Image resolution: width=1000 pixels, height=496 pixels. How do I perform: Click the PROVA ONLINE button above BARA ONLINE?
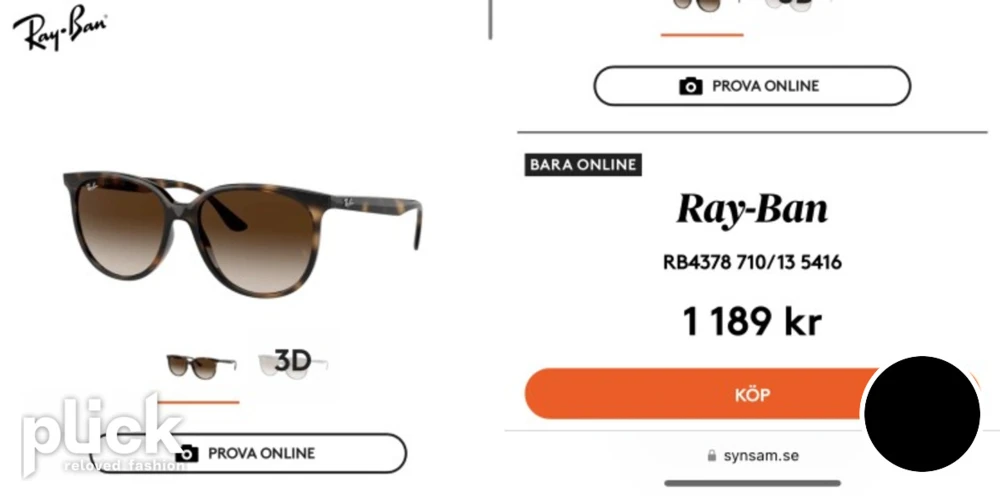(752, 86)
